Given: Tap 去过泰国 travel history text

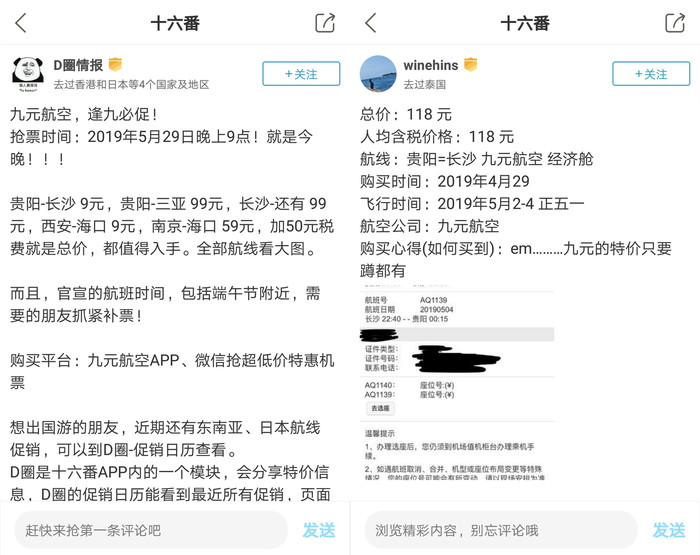Looking at the screenshot, I should click(x=425, y=84).
